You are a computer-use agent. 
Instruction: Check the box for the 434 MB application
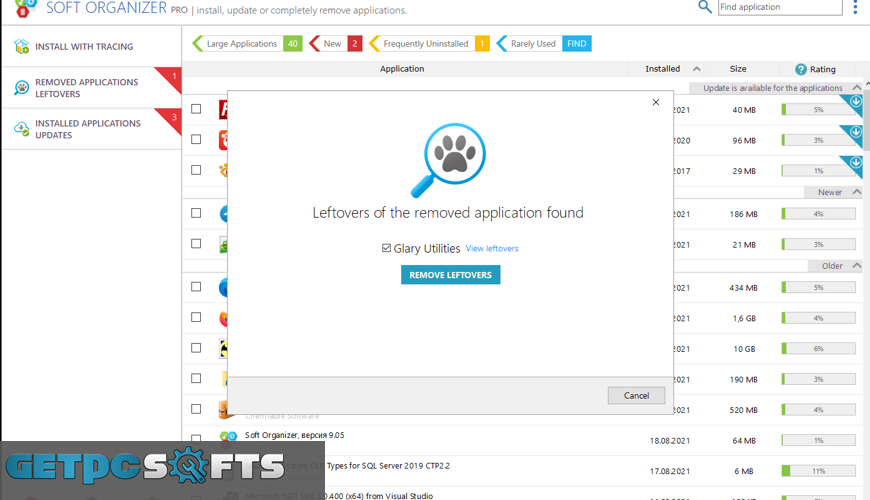tap(196, 287)
